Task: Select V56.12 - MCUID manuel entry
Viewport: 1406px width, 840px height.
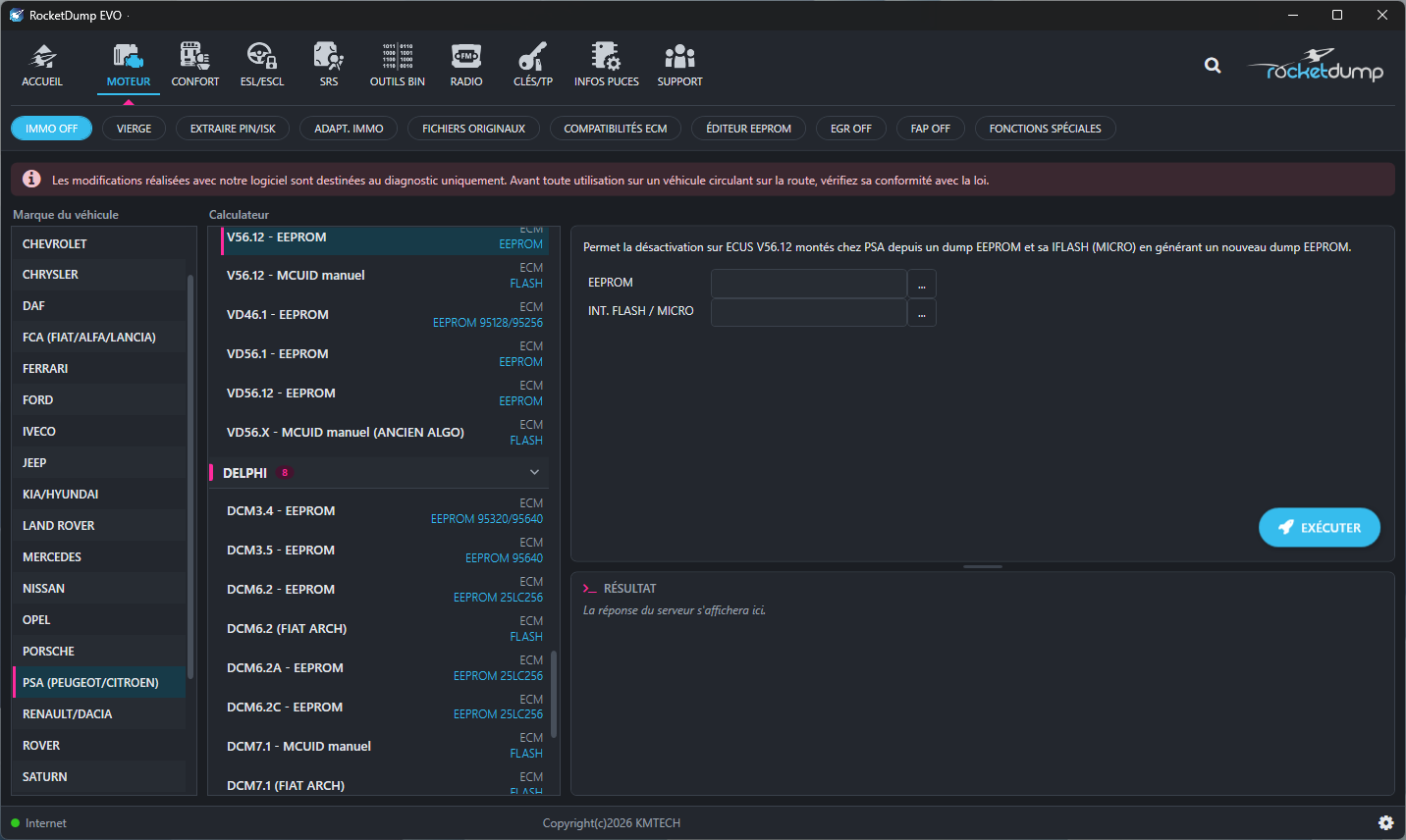Action: click(380, 275)
